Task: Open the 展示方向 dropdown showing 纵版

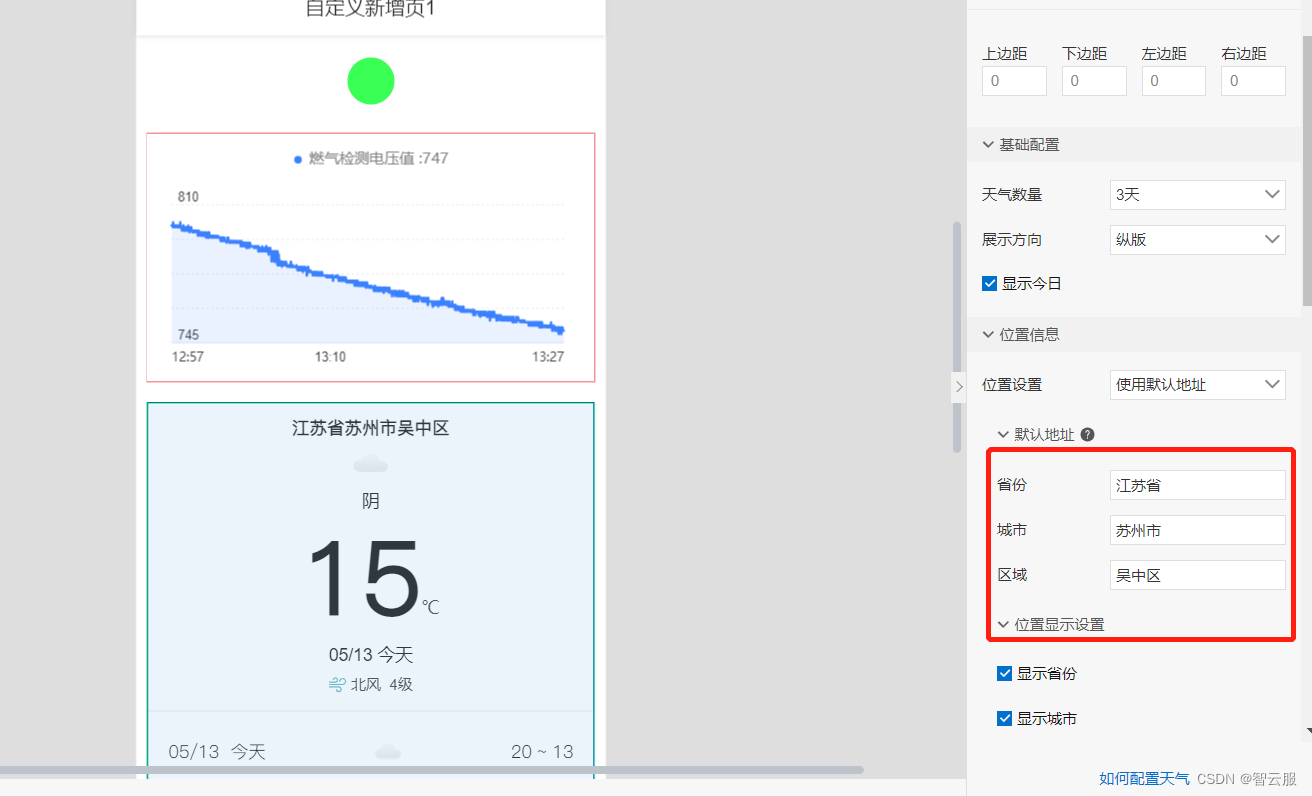Action: point(1198,239)
